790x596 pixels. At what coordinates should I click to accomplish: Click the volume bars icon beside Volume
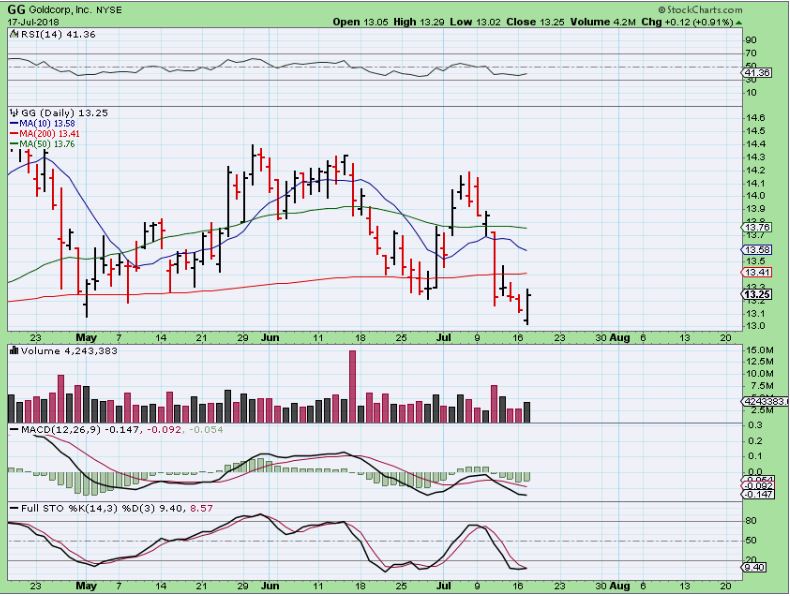pos(14,351)
